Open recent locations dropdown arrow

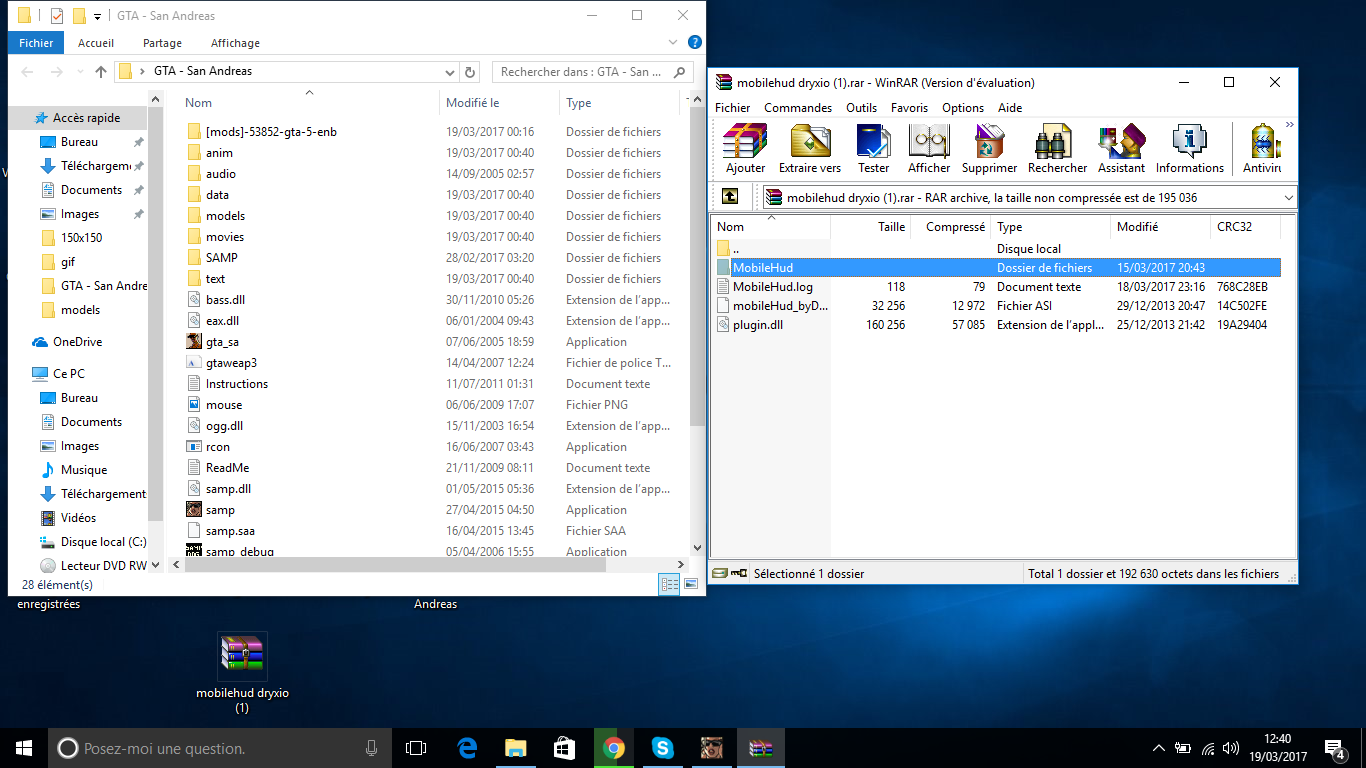tap(80, 72)
